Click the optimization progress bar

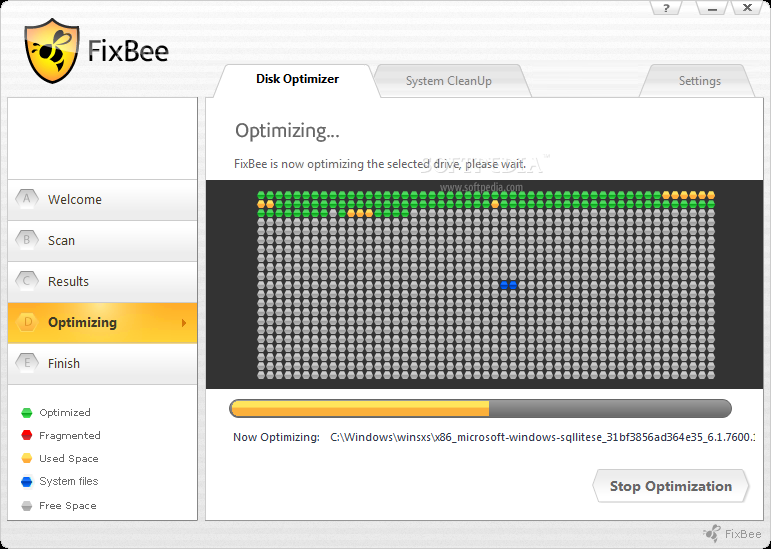coord(480,408)
